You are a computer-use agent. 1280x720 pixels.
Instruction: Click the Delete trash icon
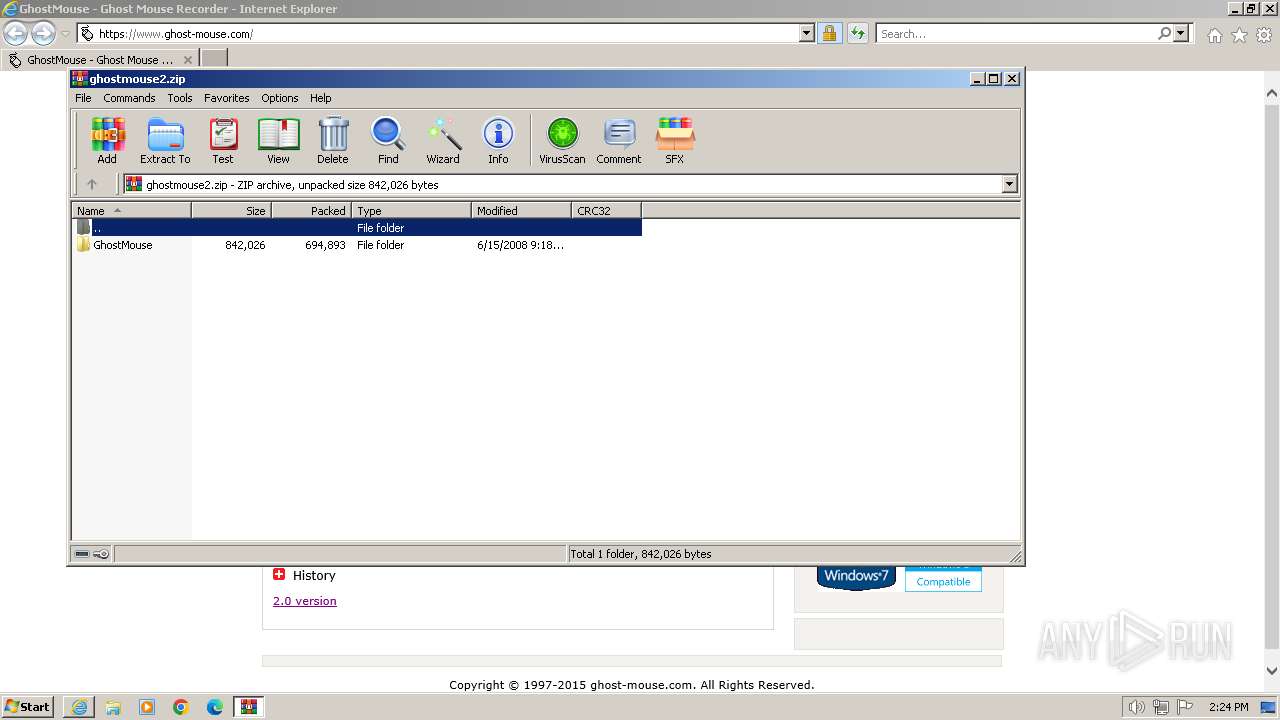click(x=333, y=140)
